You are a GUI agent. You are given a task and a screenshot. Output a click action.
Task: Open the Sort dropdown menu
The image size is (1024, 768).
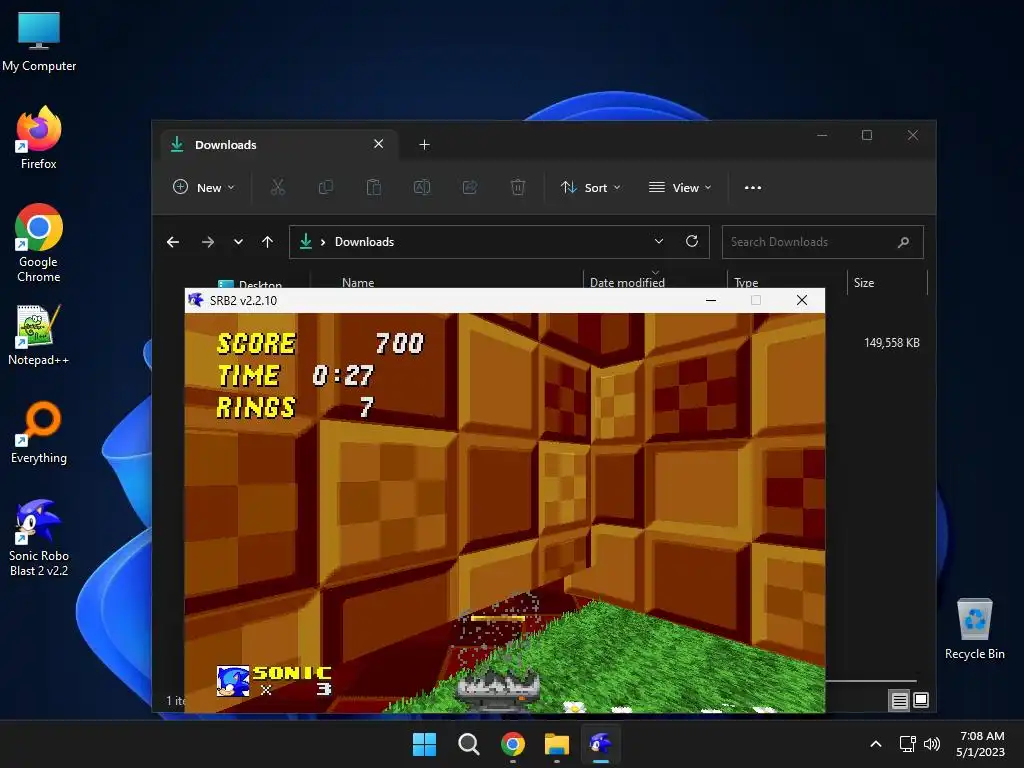pos(590,187)
